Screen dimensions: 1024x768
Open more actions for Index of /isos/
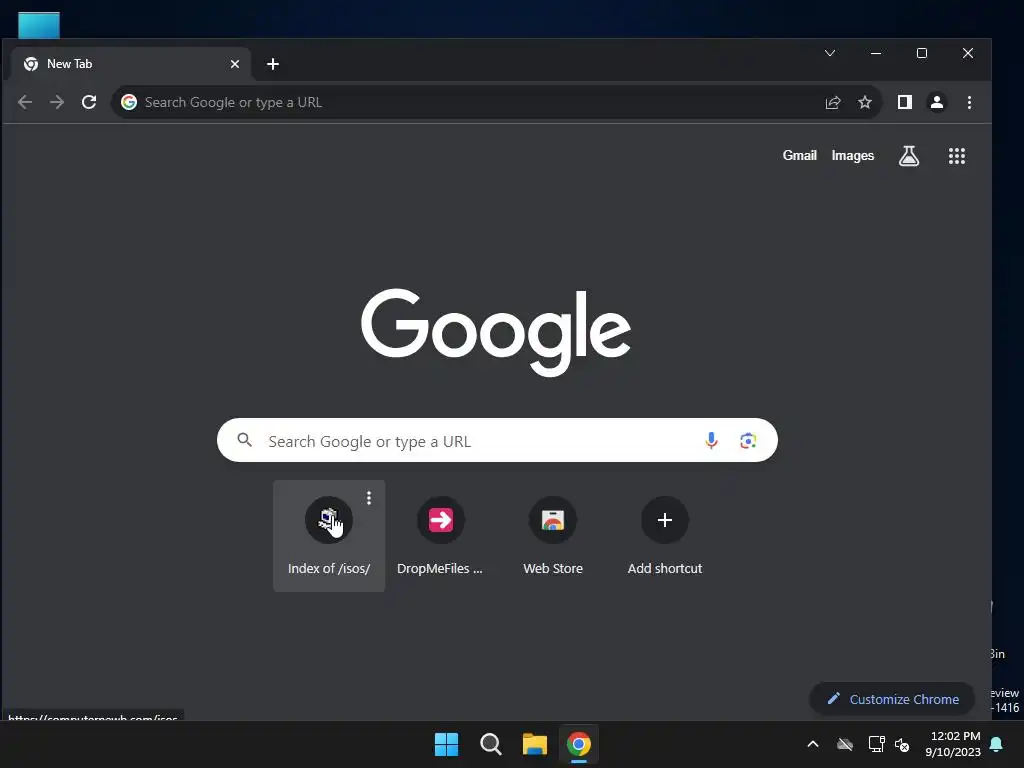(369, 498)
